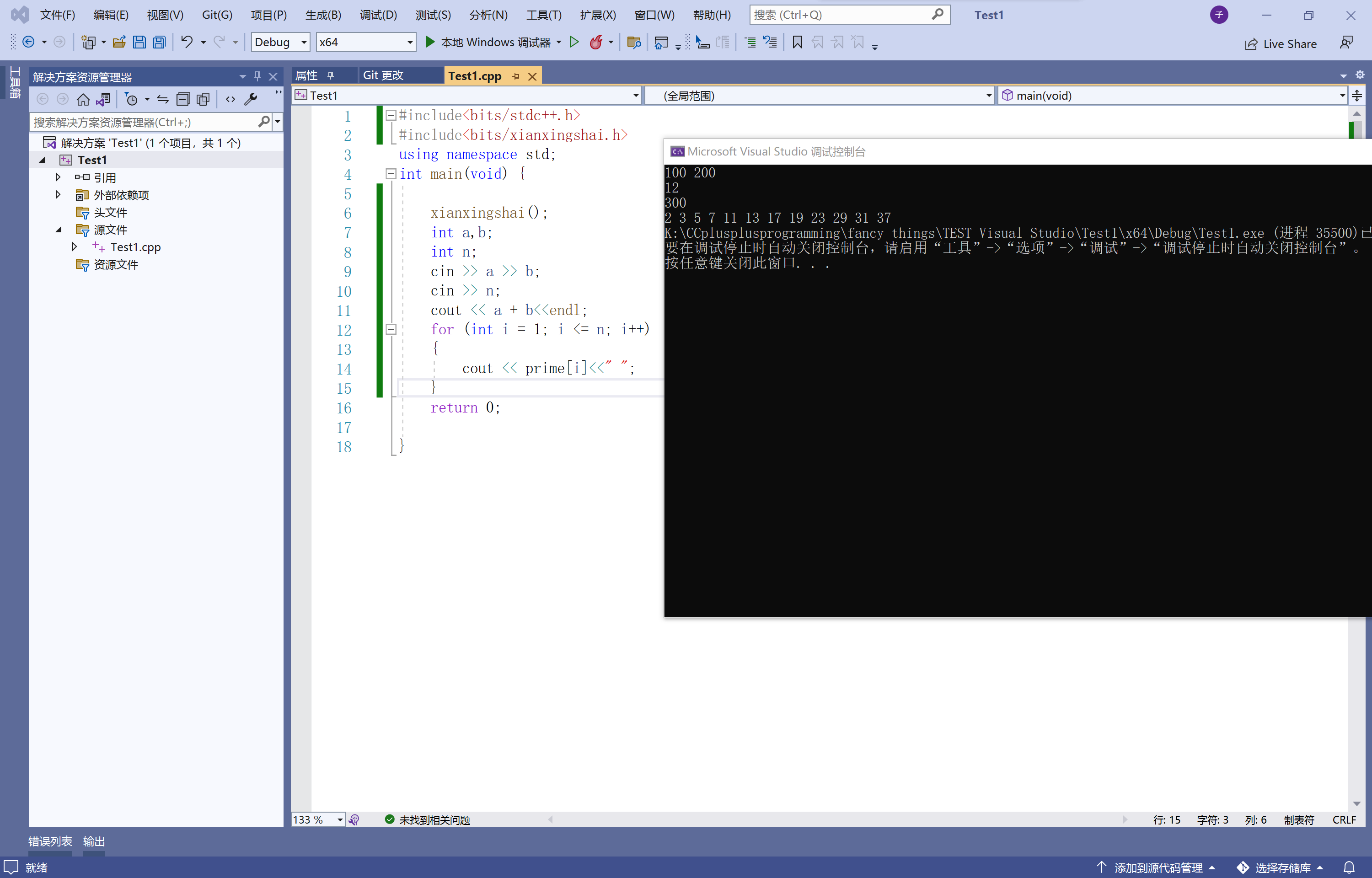Click the Save All toolbar icon
This screenshot has height=878, width=1372.
tap(160, 42)
